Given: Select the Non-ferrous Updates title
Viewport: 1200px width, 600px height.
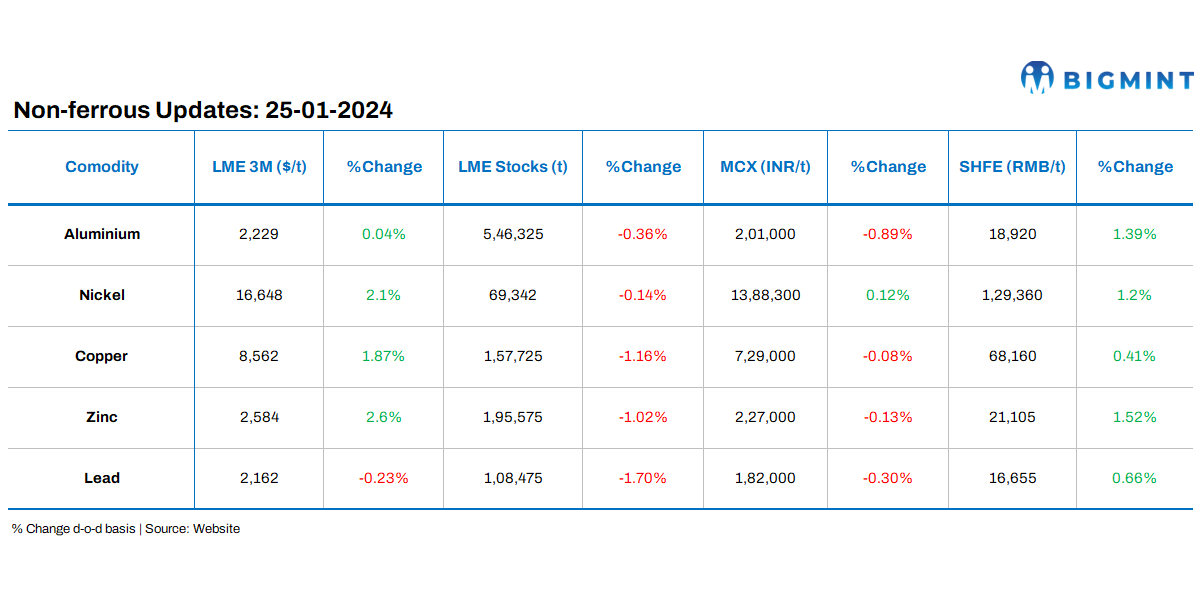Looking at the screenshot, I should coord(203,111).
